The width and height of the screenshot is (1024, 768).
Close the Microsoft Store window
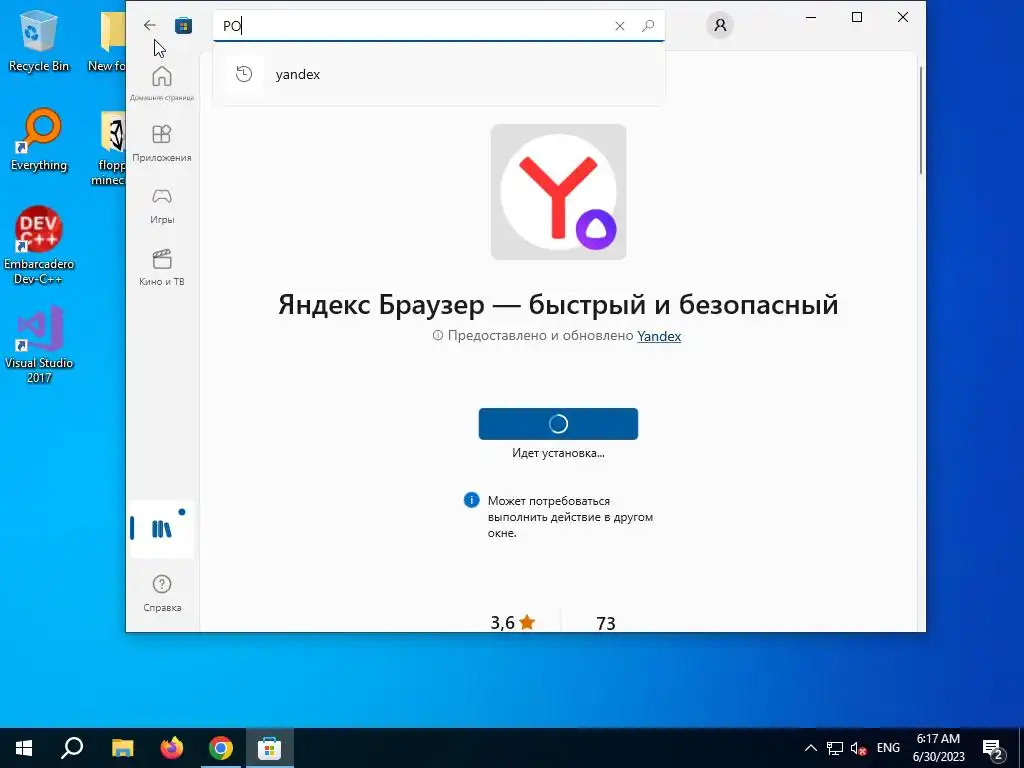(903, 18)
